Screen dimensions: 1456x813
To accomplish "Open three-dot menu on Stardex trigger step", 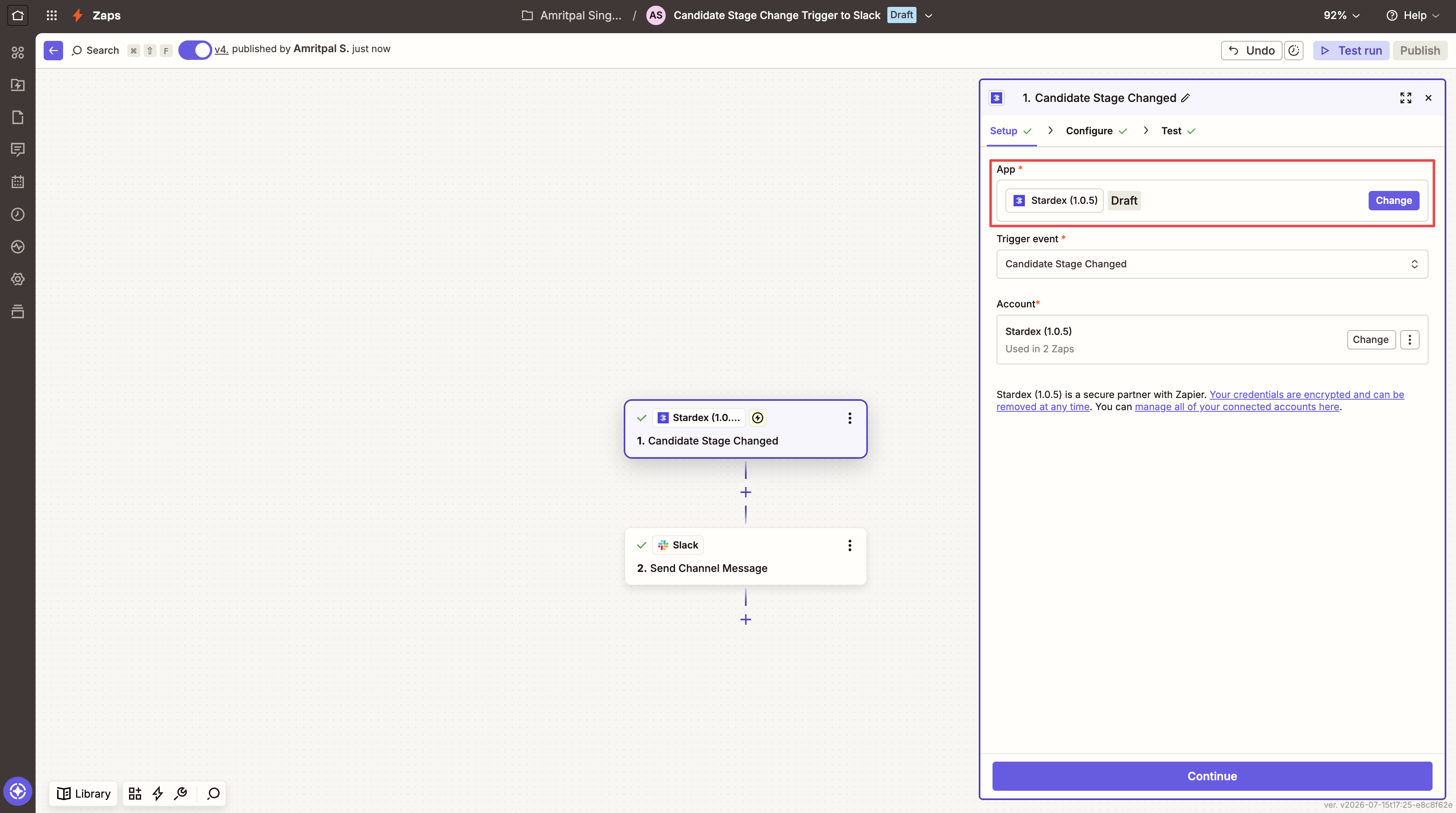I will coord(849,418).
